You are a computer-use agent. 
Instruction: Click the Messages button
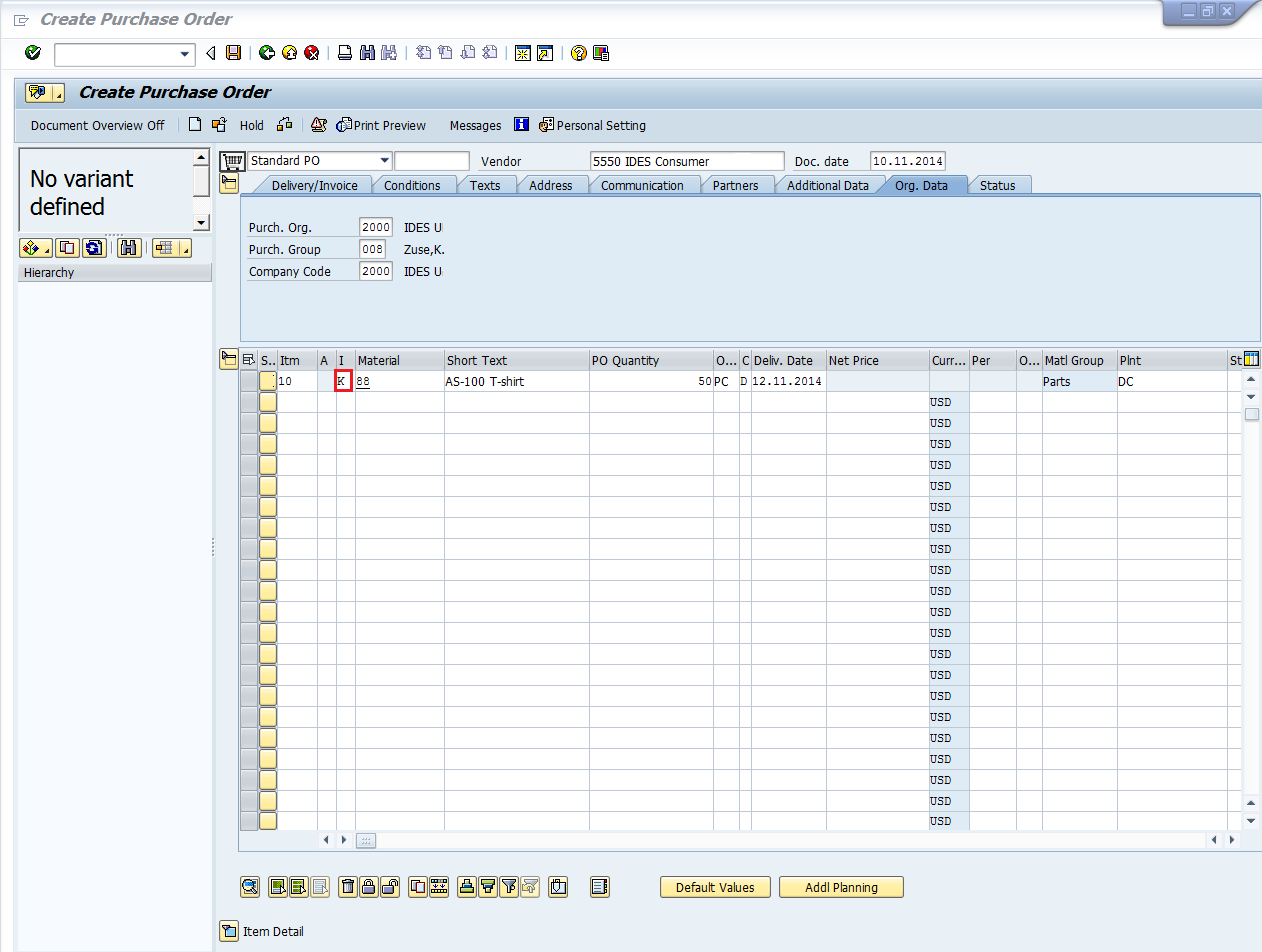tap(476, 125)
